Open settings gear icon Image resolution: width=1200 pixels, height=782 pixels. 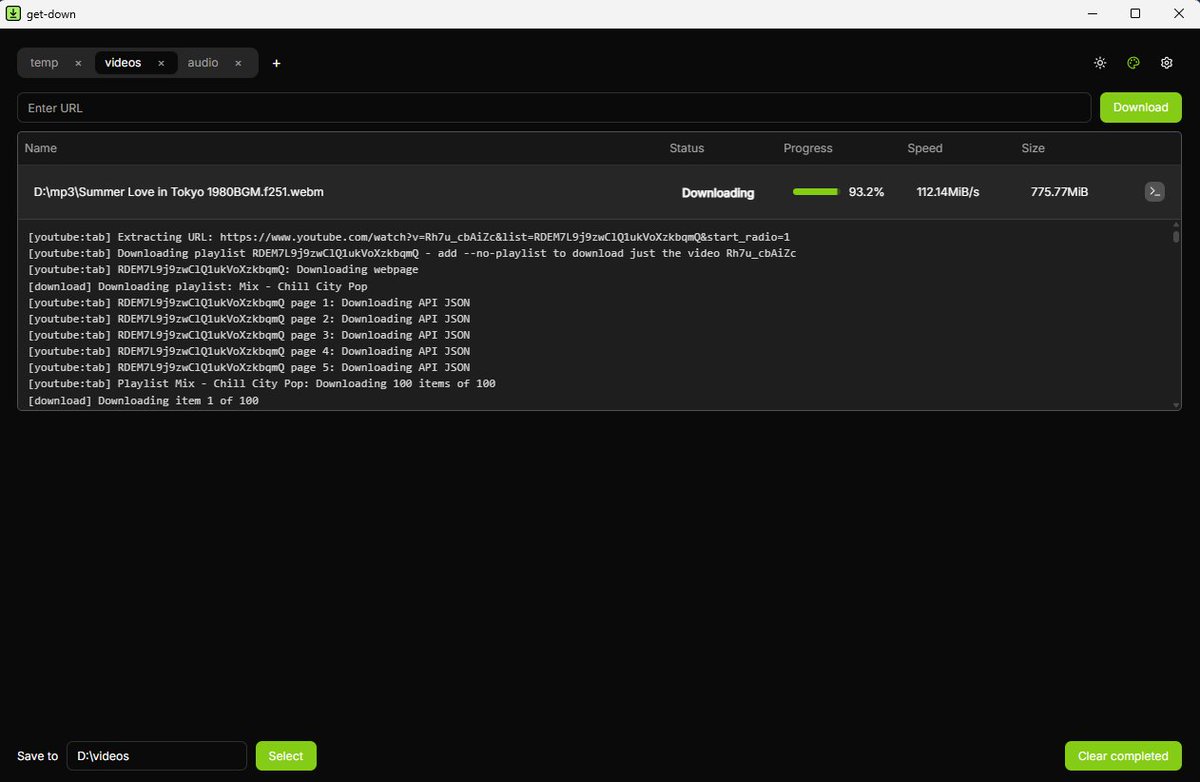coord(1166,63)
